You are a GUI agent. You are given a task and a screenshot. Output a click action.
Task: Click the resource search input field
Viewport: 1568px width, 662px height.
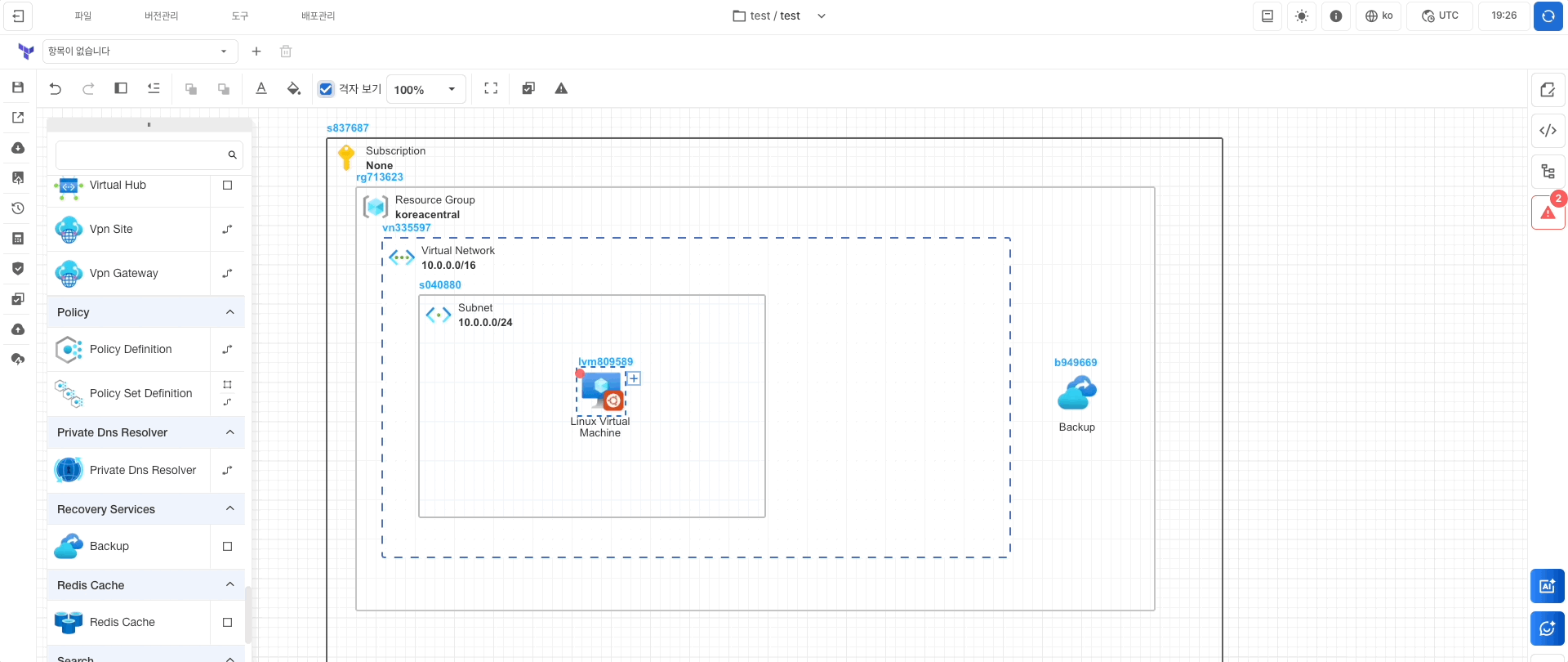[140, 154]
